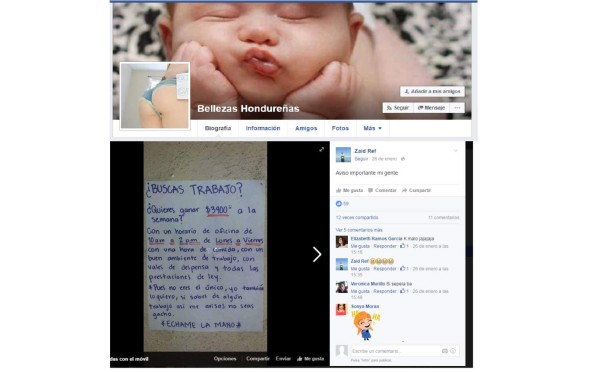
Task: Click like count on Elizabeth's comment
Action: click(404, 246)
